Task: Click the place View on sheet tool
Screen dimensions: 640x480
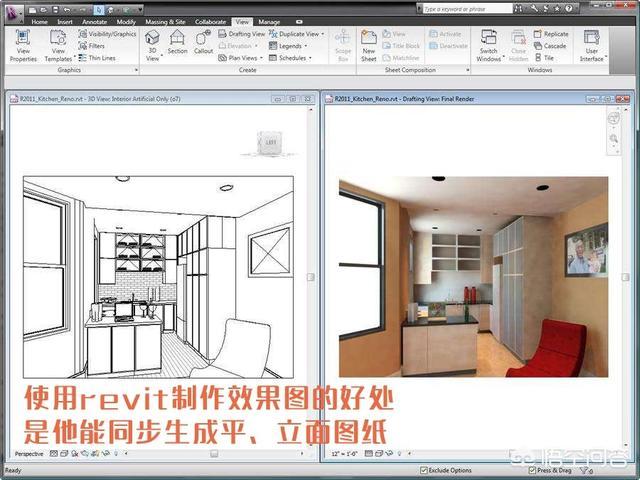Action: pos(394,34)
